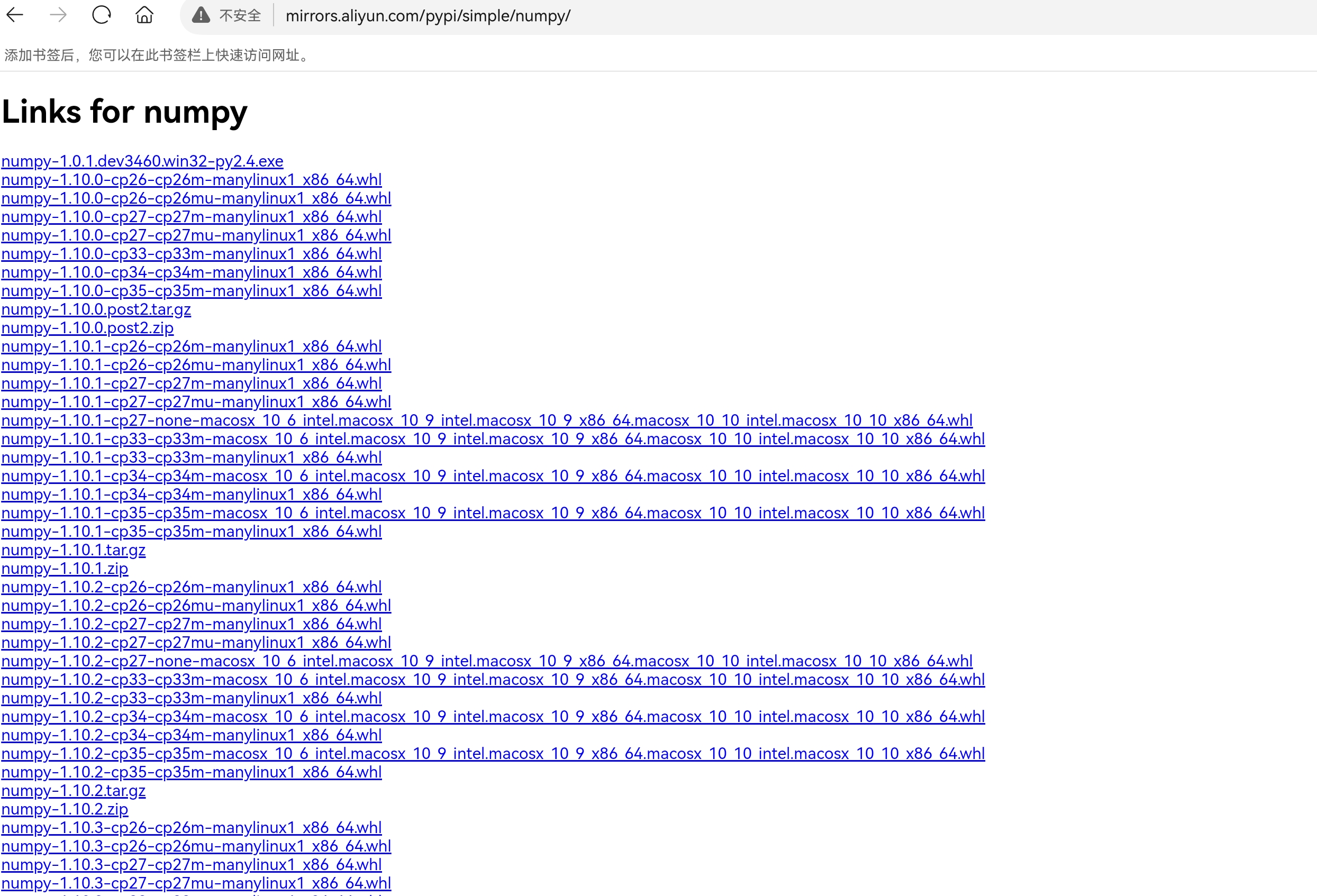Download numpy-1.10.2.zip

(65, 809)
